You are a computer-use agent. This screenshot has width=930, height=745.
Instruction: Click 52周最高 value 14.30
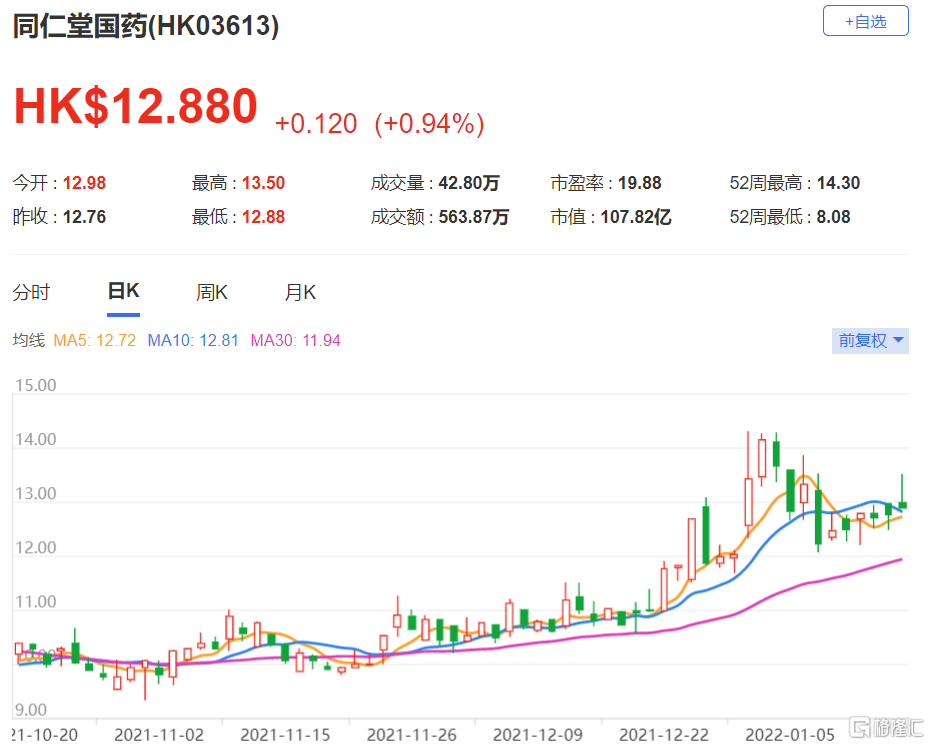coord(838,183)
